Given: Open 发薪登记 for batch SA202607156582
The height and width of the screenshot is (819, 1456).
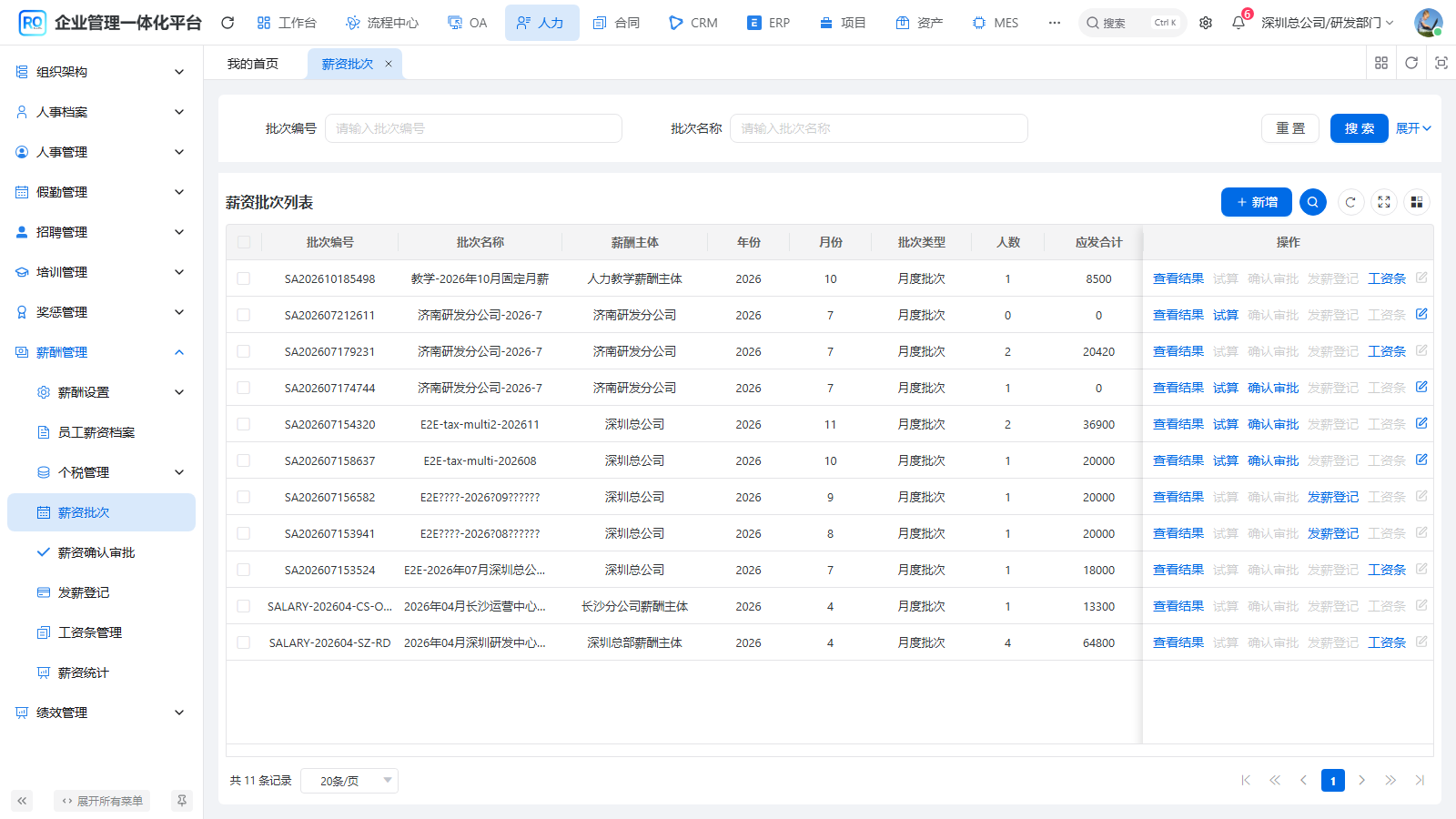Looking at the screenshot, I should pos(1333,497).
